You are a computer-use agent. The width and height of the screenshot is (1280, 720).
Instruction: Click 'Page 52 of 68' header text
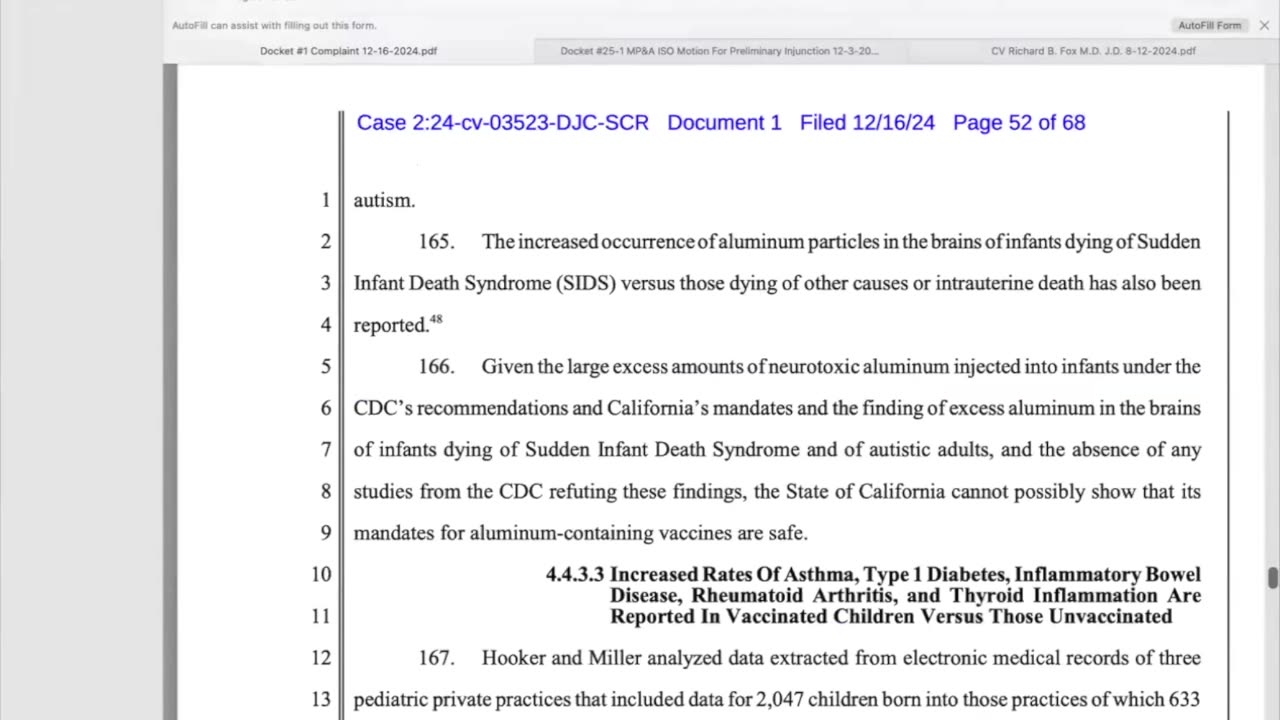(1019, 123)
